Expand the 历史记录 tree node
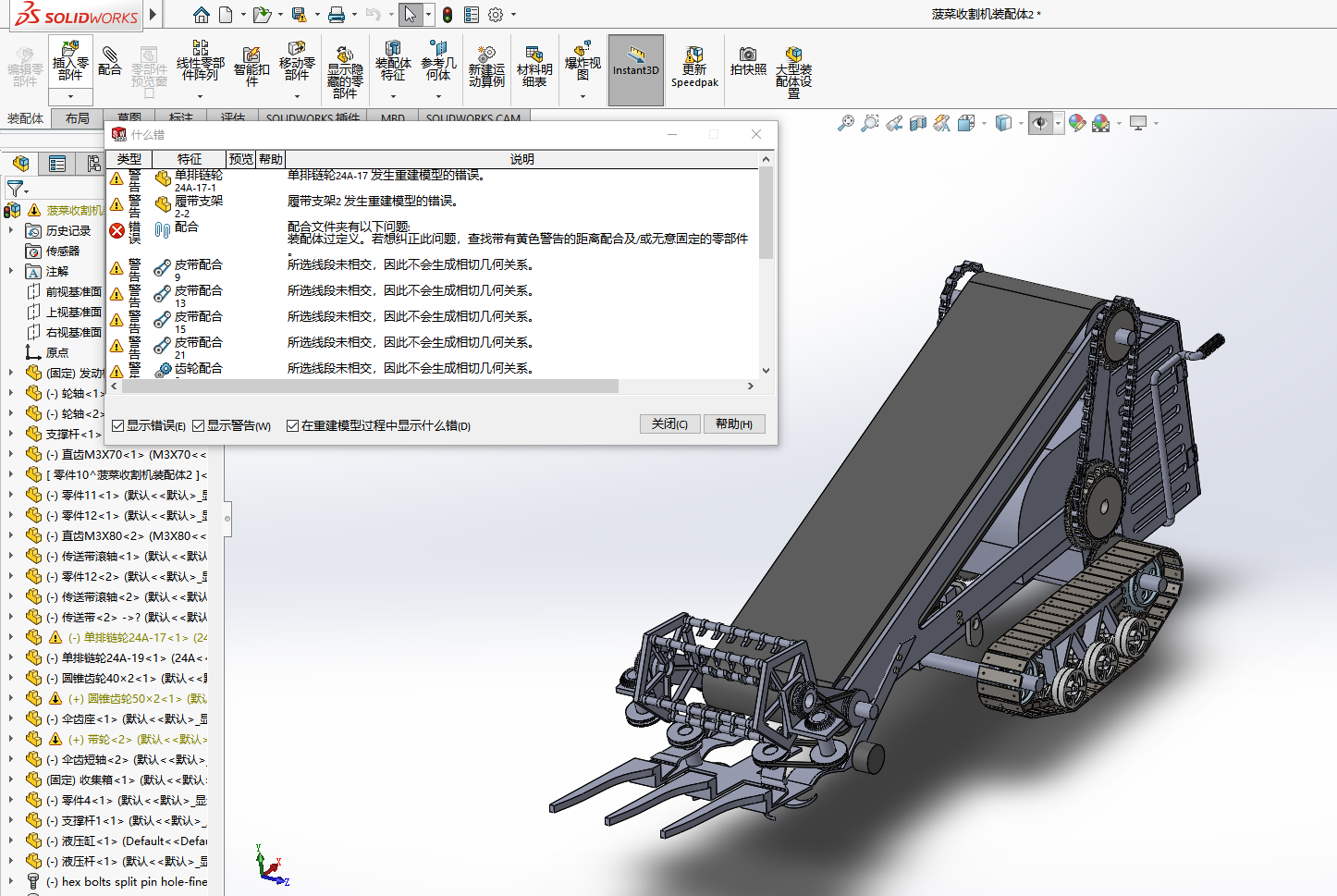Viewport: 1337px width, 896px height. 11,230
